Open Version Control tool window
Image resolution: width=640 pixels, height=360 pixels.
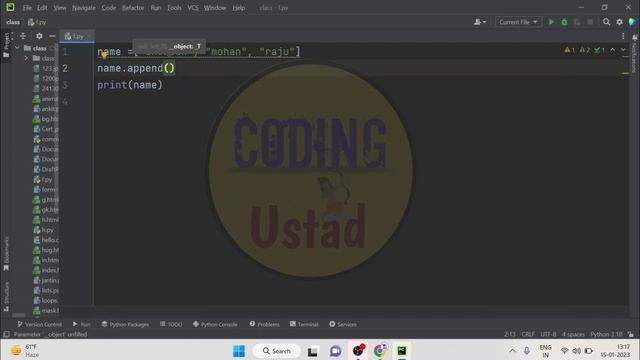click(39, 324)
